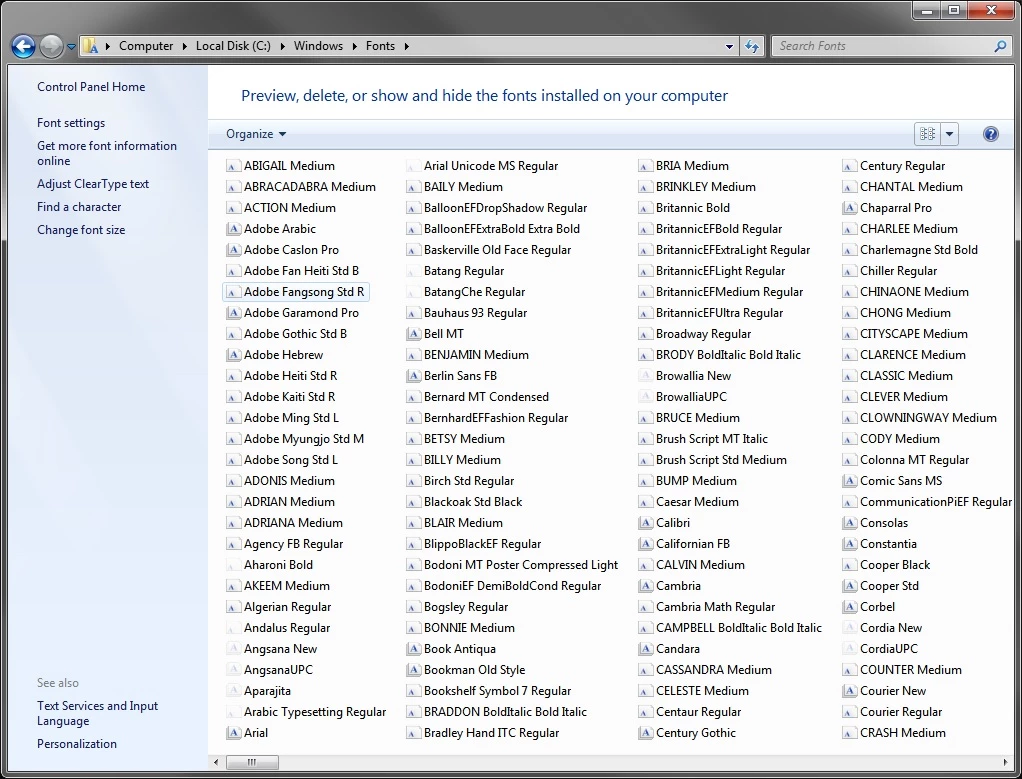The height and width of the screenshot is (779, 1022).
Task: Select Bauhaus 93 Regular text
Action: [x=475, y=314]
